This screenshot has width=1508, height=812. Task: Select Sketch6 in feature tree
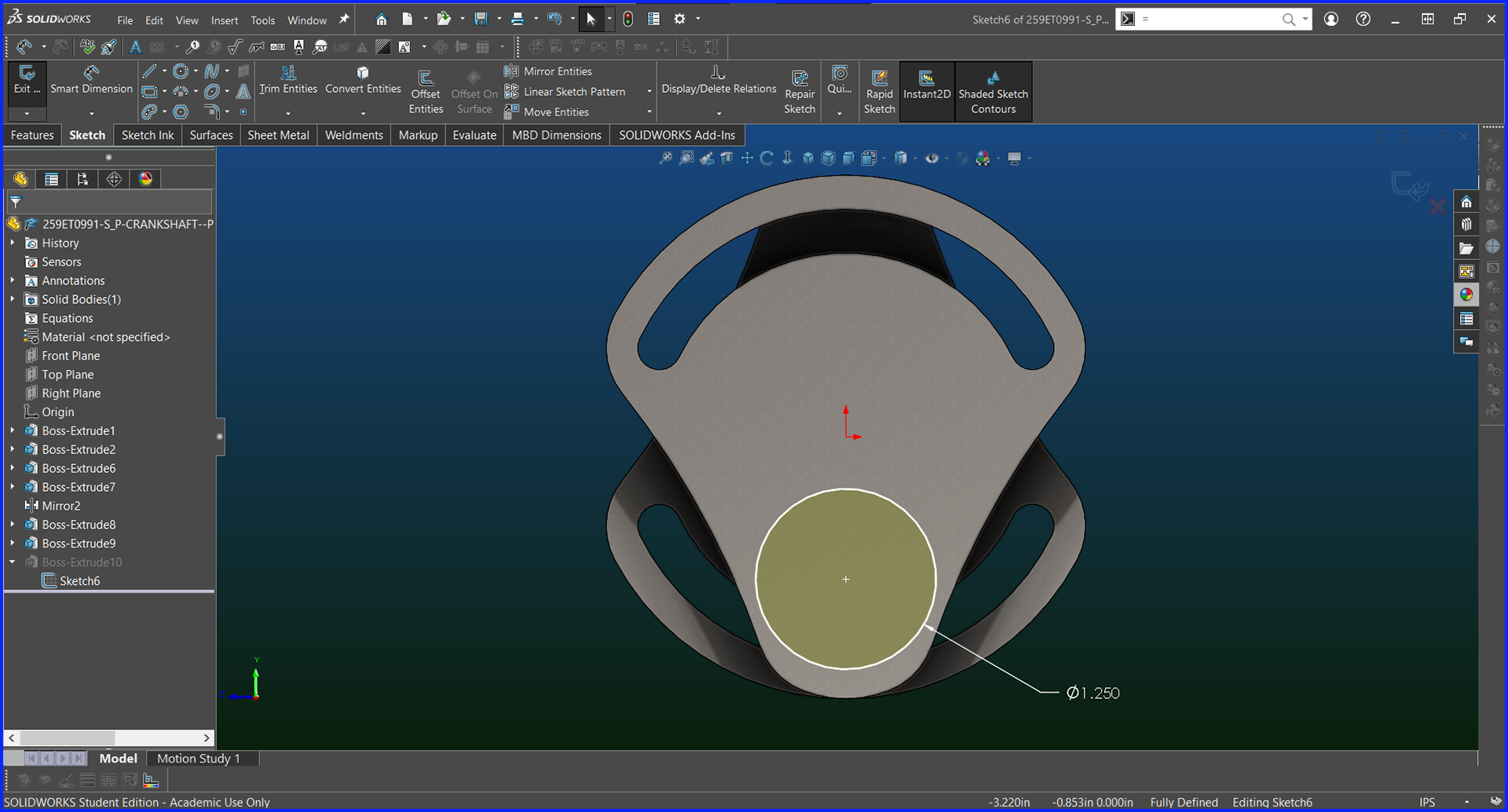point(71,581)
